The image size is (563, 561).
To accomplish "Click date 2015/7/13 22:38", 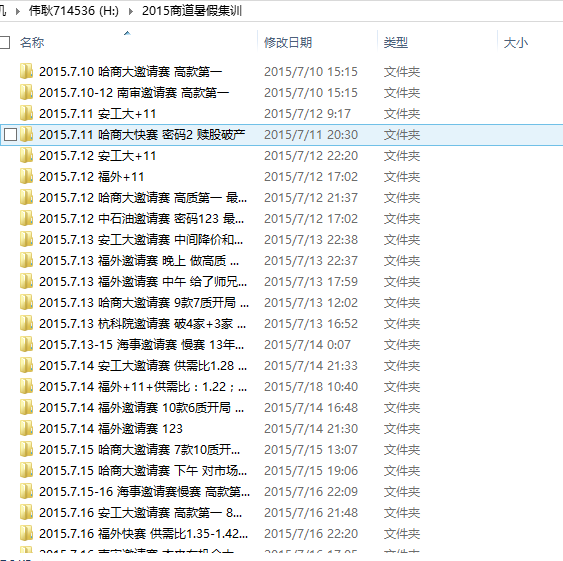I will [311, 240].
